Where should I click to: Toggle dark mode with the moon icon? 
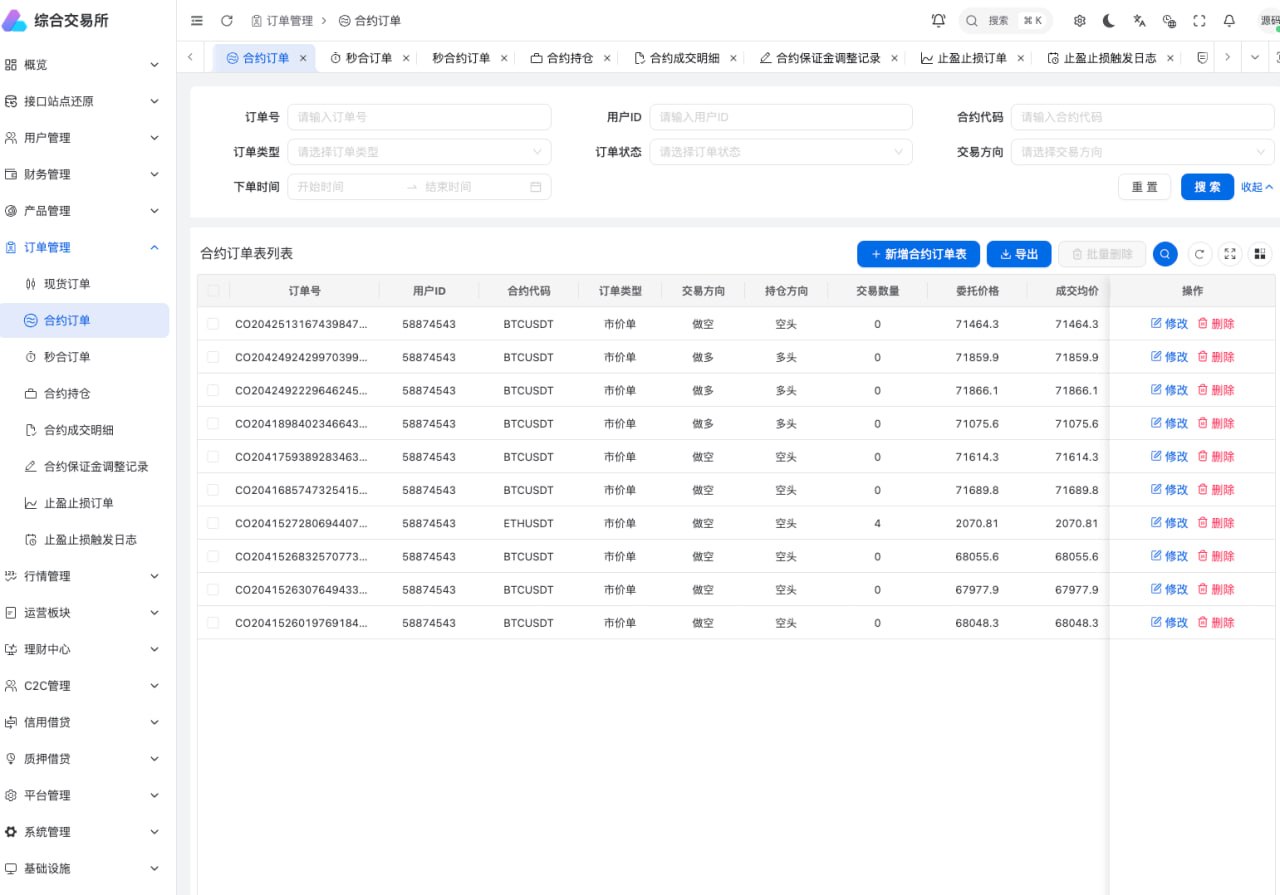click(x=1109, y=21)
